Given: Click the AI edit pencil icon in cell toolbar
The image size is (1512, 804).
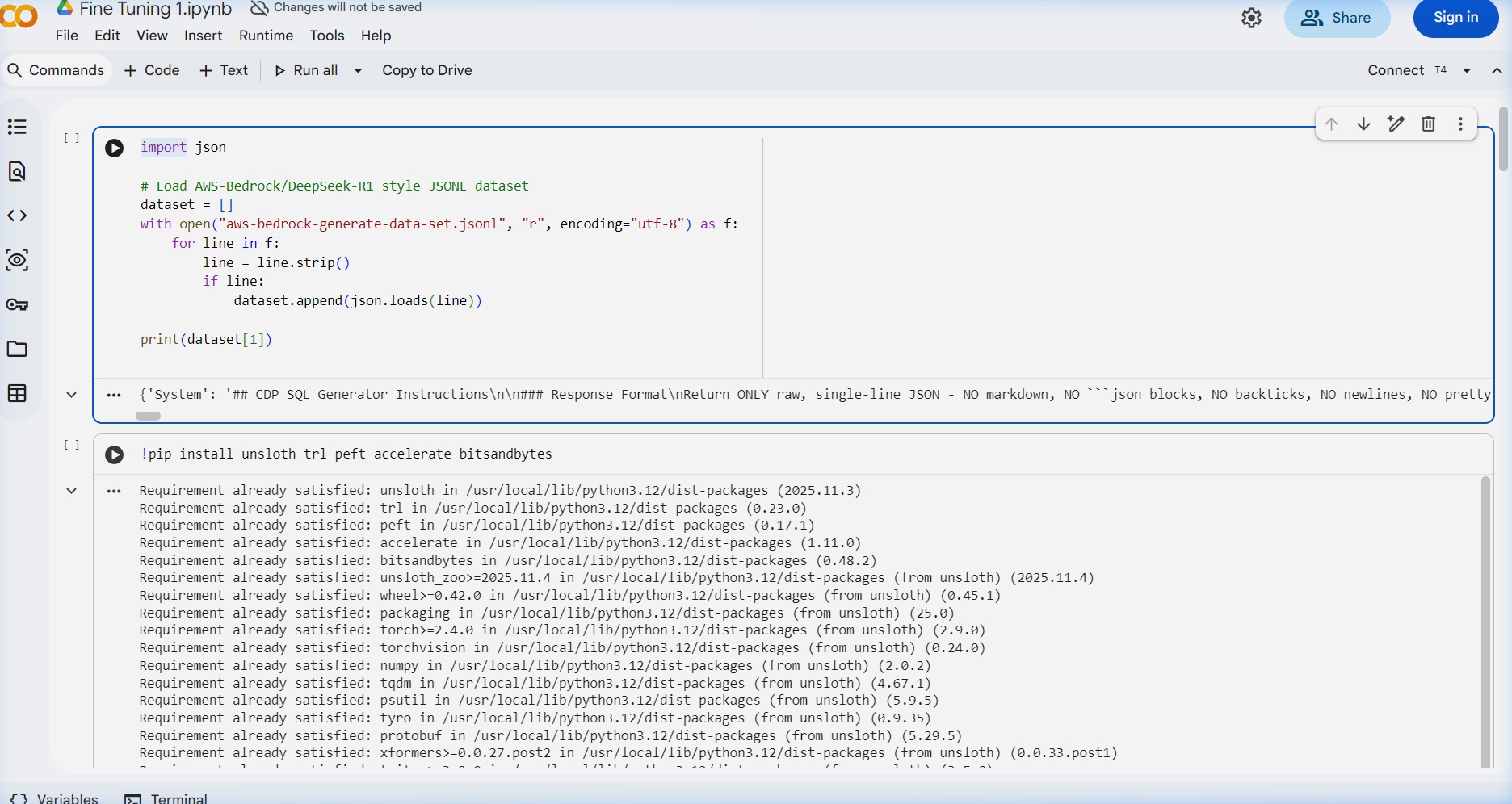Looking at the screenshot, I should 1396,124.
